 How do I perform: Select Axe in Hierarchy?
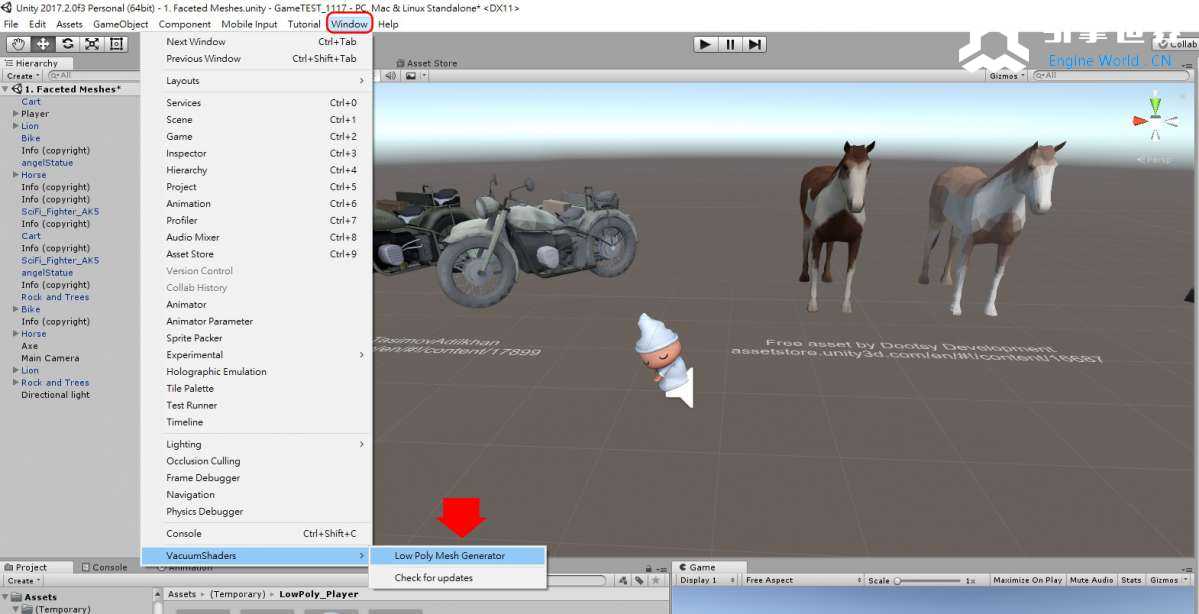29,346
